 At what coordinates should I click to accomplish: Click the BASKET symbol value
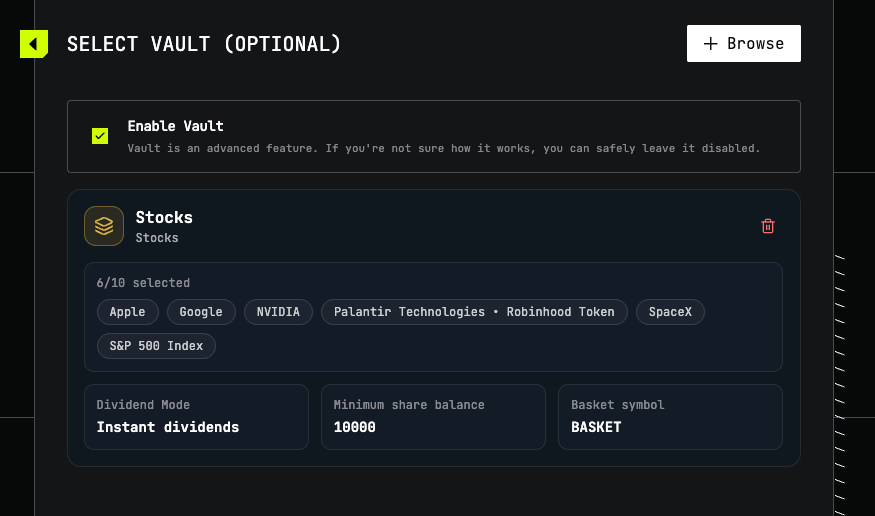[596, 427]
